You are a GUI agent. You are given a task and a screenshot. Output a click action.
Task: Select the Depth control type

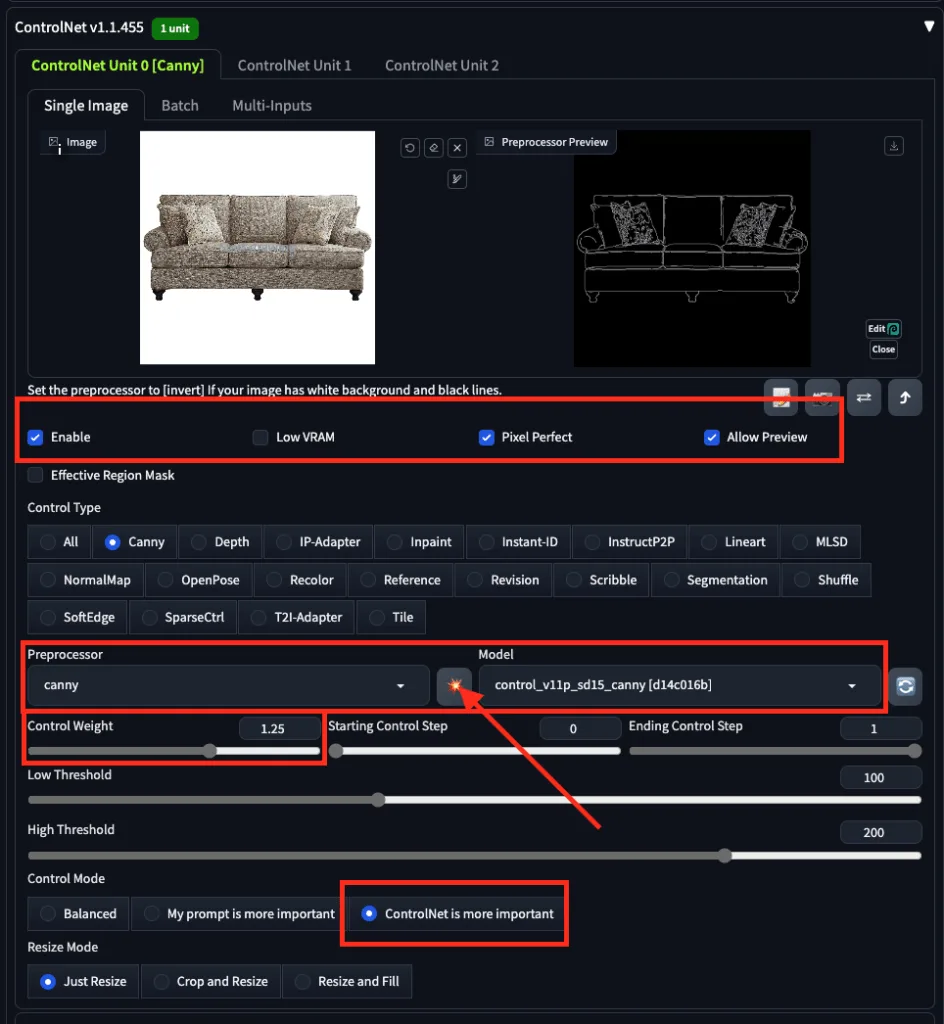point(219,542)
